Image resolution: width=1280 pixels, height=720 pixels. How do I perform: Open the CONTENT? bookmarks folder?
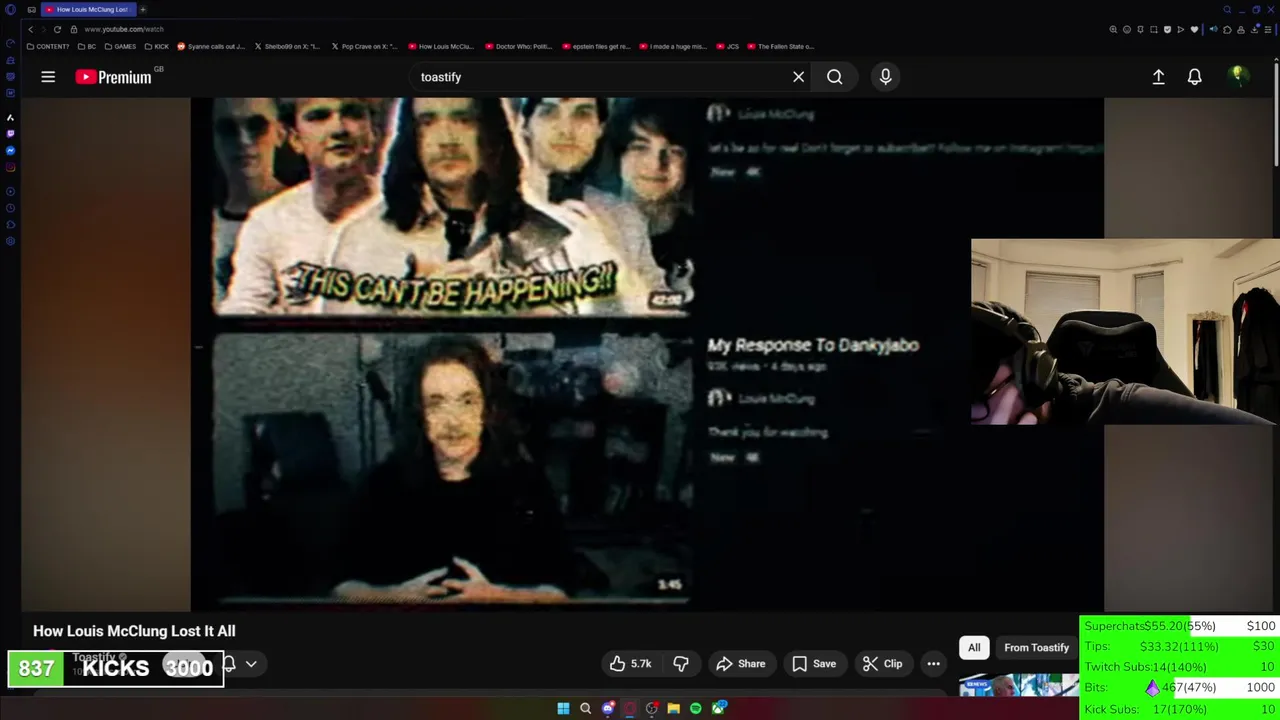[x=48, y=46]
